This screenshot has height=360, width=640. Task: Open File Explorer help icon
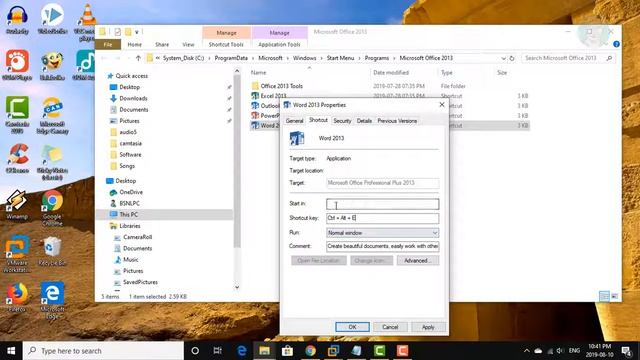click(616, 44)
